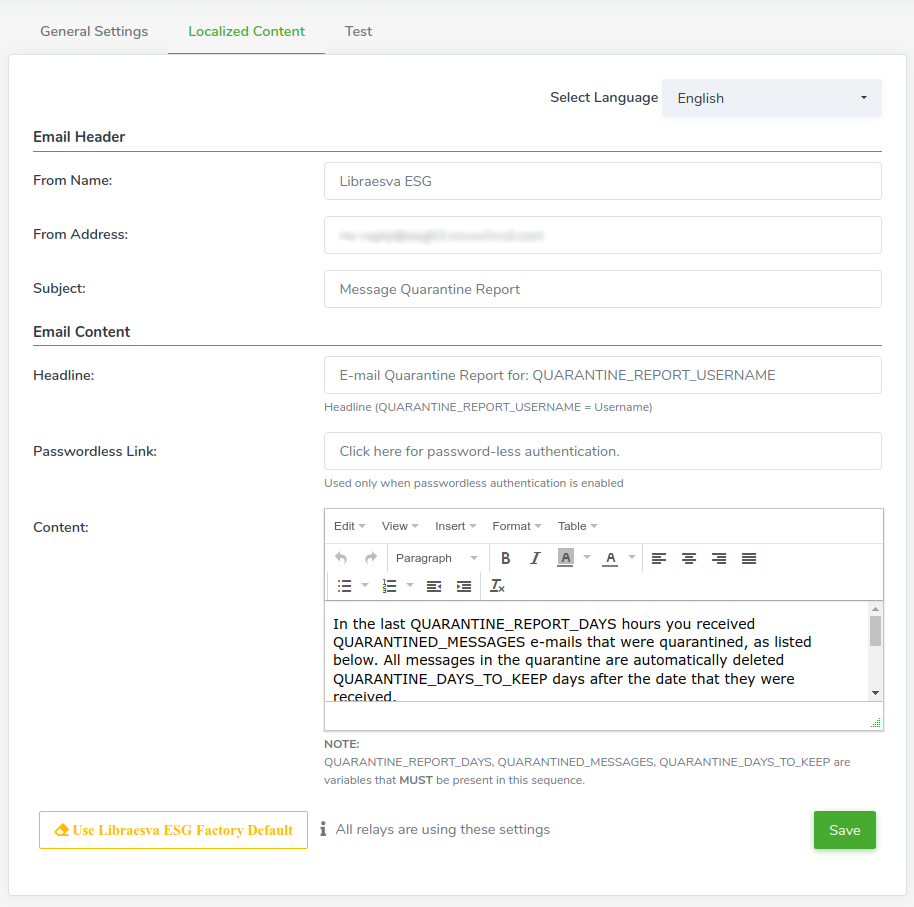Open the Paragraph format dropdown

click(x=437, y=558)
